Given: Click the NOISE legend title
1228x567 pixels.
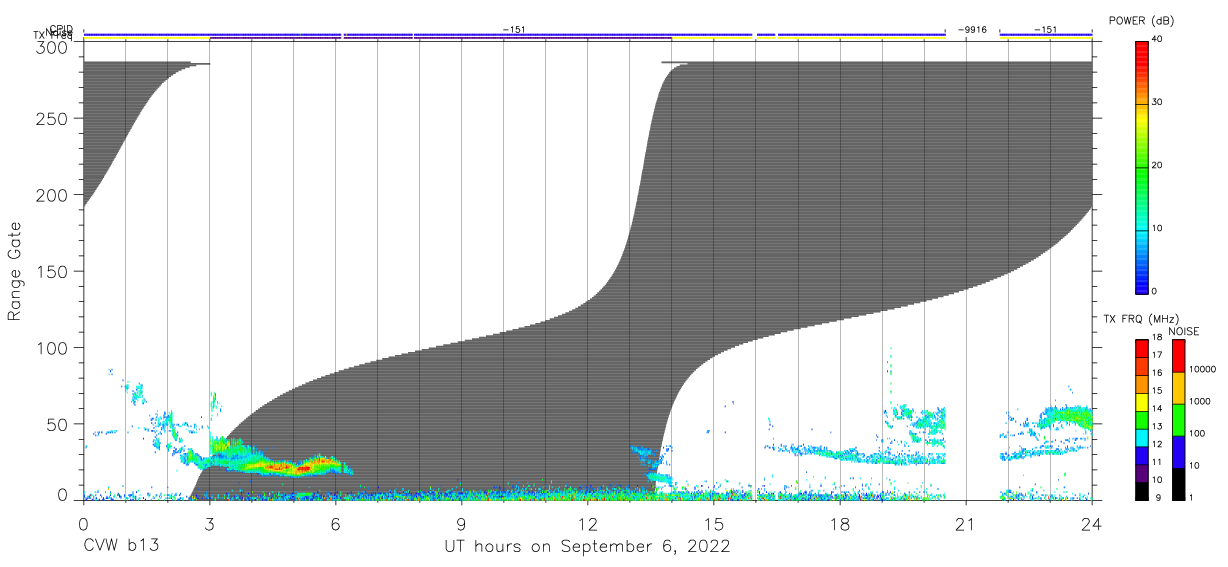Looking at the screenshot, I should pos(1183,331).
